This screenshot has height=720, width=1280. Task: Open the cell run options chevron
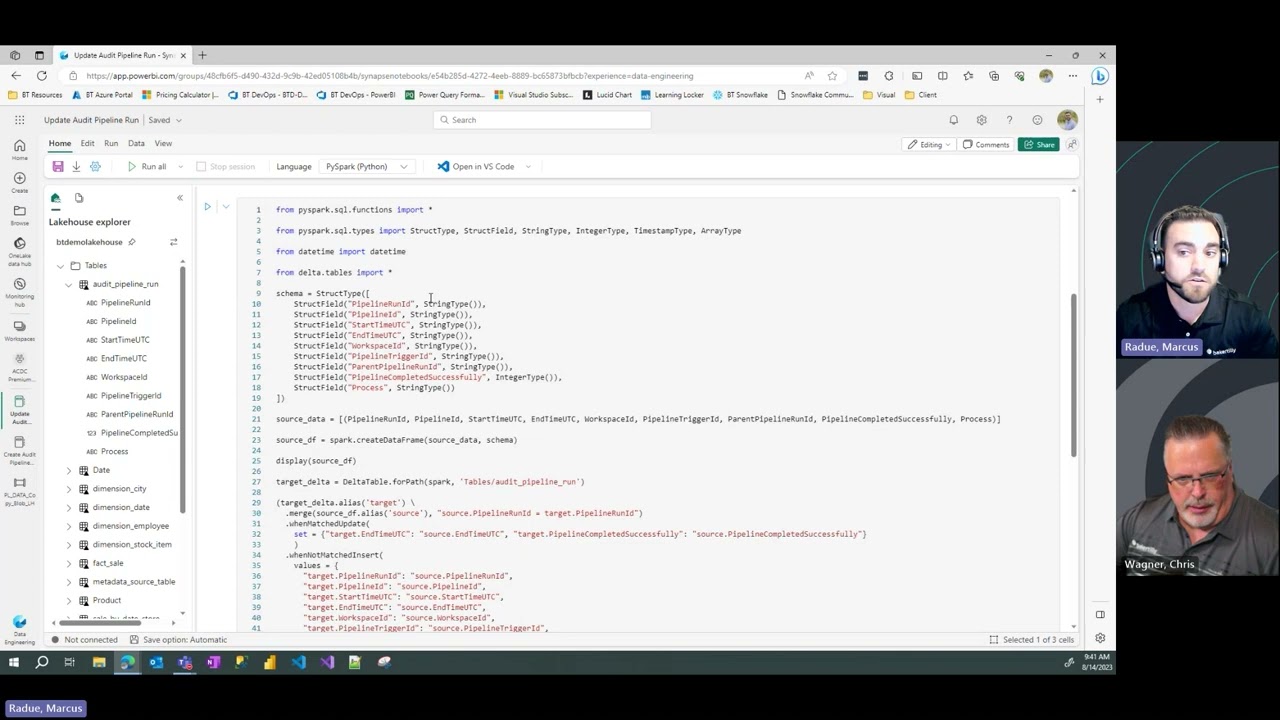(x=226, y=207)
